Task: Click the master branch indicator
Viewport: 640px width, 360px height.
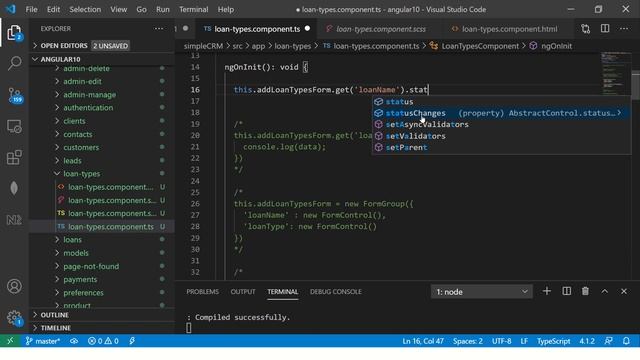Action: 42,341
